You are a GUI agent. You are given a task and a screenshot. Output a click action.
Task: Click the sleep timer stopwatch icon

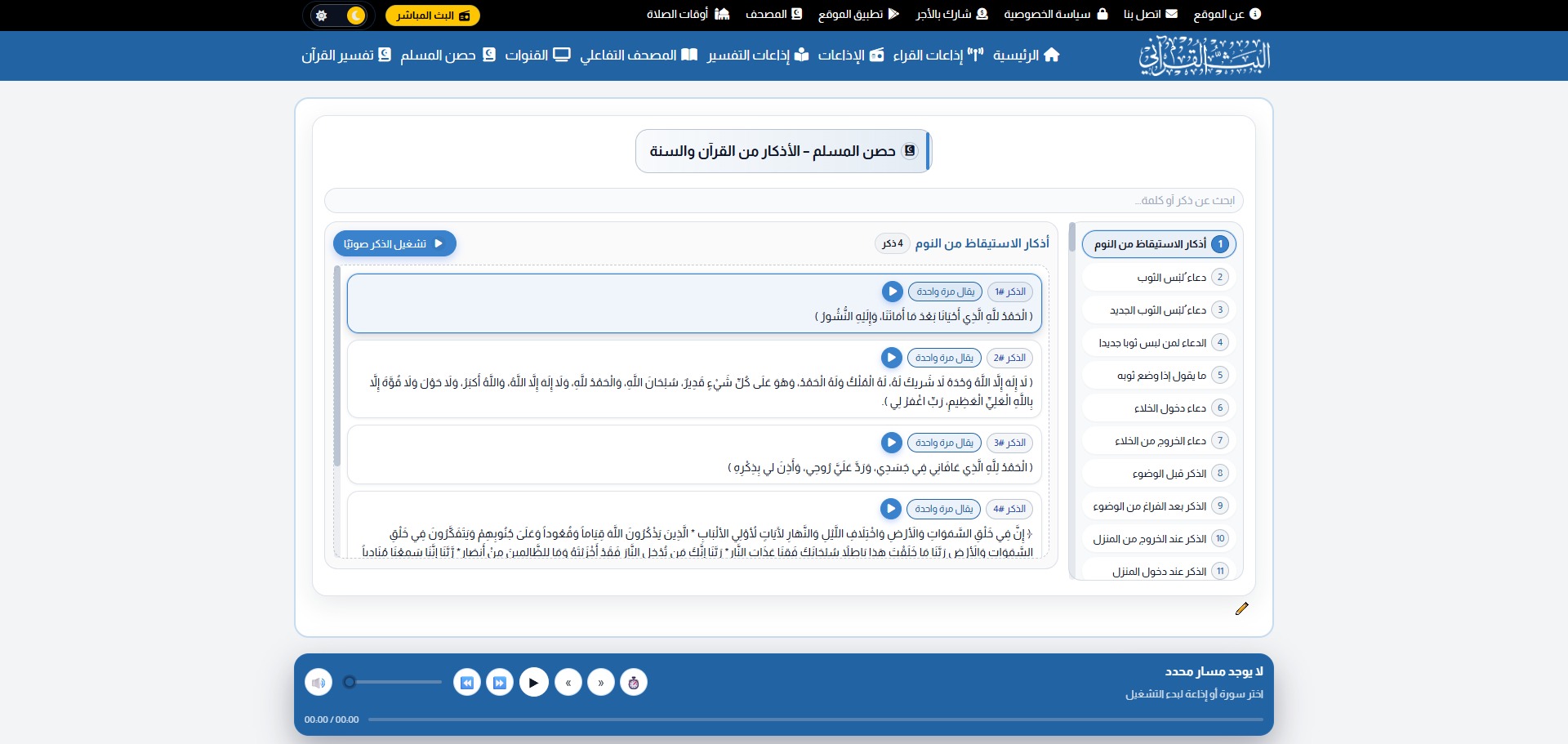(634, 682)
